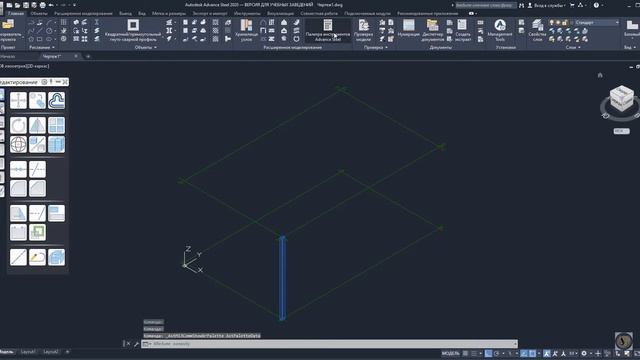Toggle polar tracking in status bar
This screenshot has height=360, width=640.
(496, 353)
